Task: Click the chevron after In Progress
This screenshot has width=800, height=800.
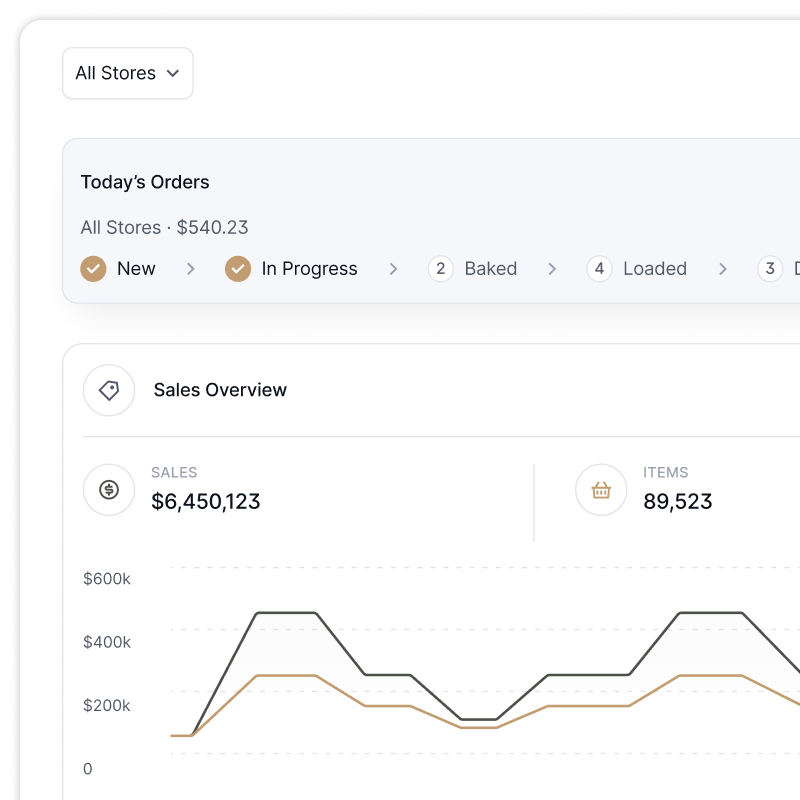Action: [x=393, y=269]
